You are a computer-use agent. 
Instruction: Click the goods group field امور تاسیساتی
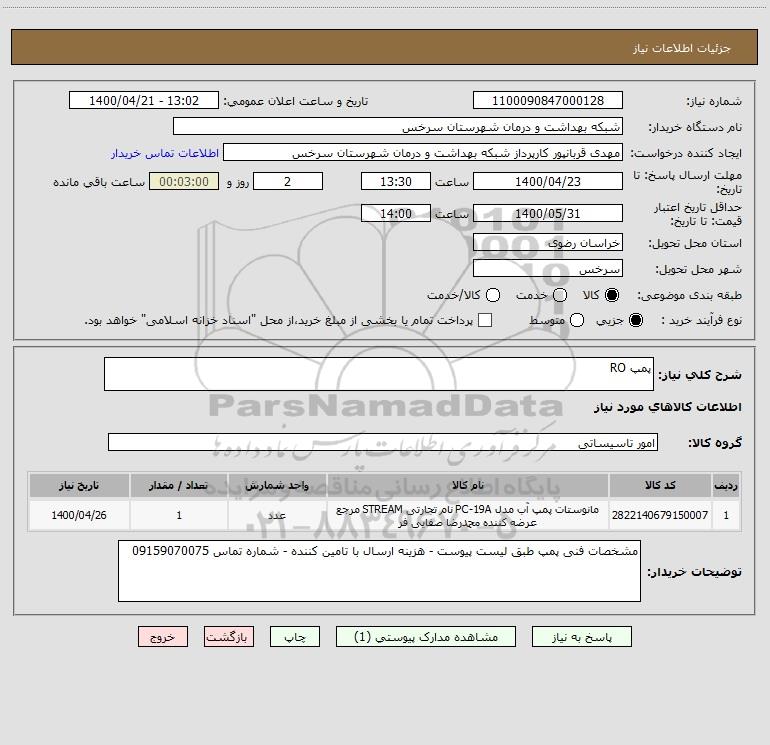point(383,442)
